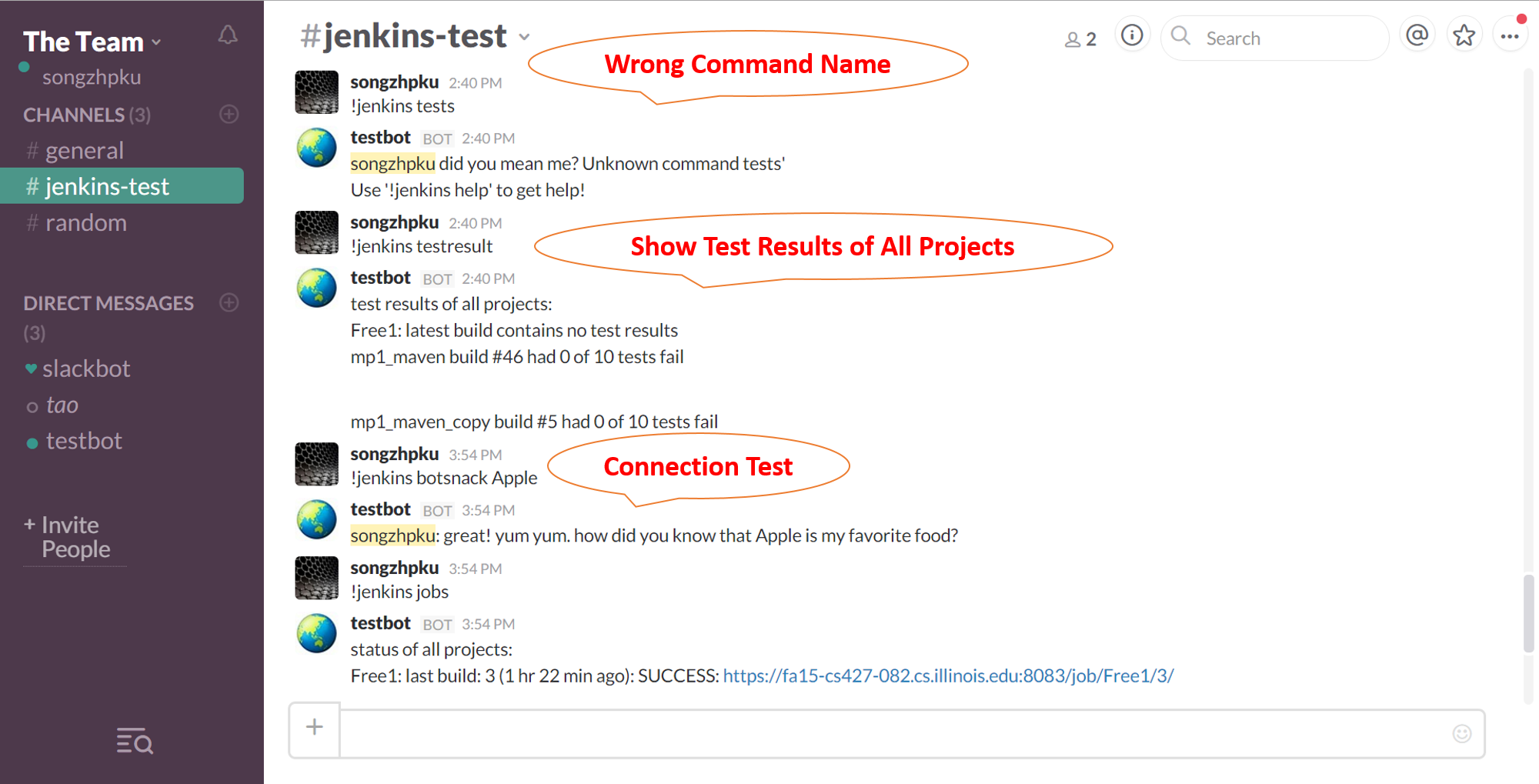Screen dimensions: 1539x784
Task: Click songzhpku avatar on '!jenkins botsnack Apple' message
Action: click(316, 464)
